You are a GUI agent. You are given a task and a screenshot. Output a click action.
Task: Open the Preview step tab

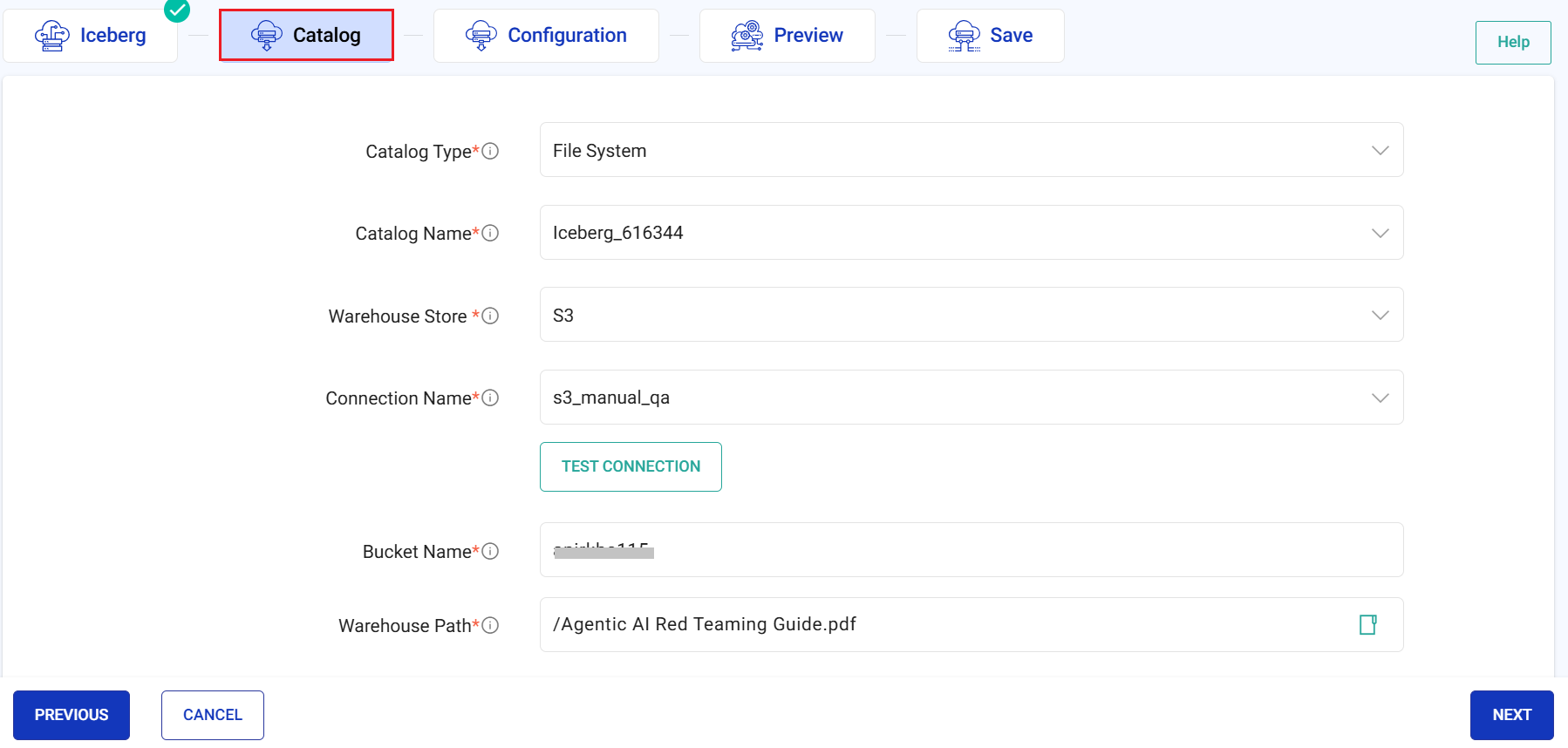pyautogui.click(x=787, y=36)
